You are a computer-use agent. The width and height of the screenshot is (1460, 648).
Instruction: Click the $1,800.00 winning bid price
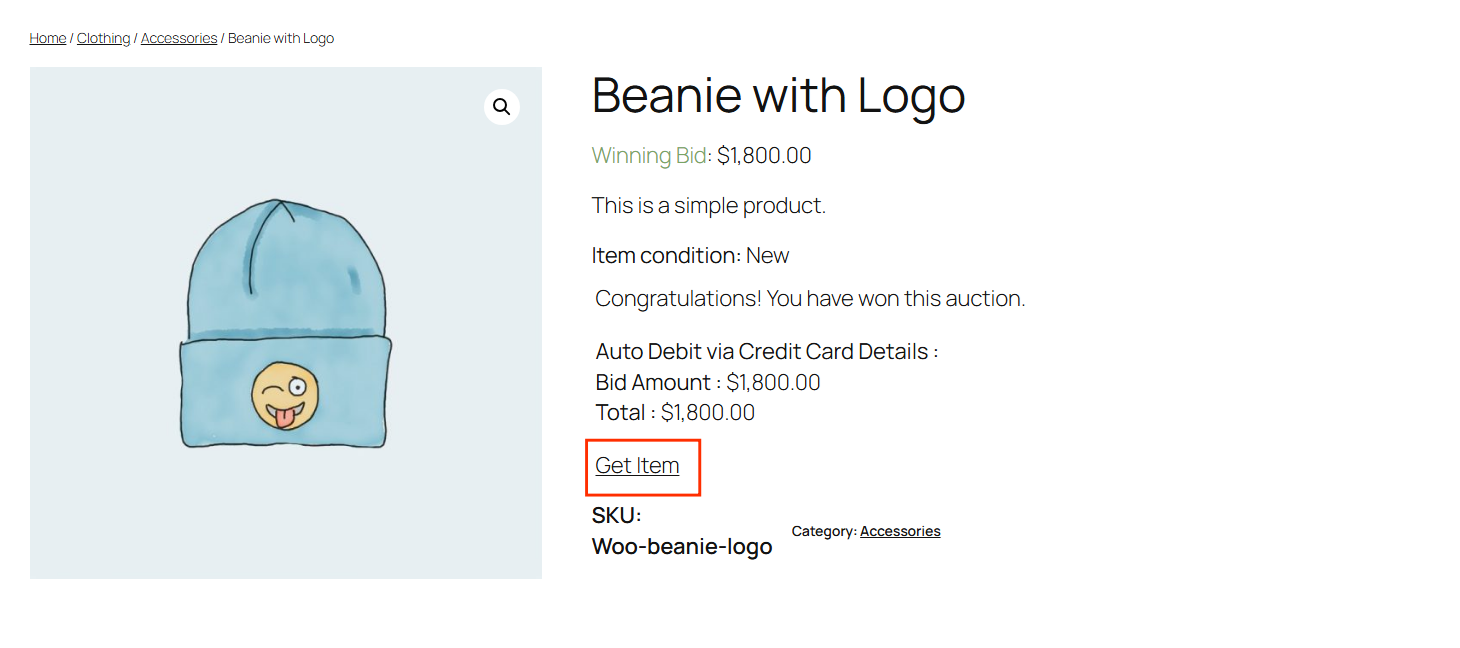[x=764, y=155]
